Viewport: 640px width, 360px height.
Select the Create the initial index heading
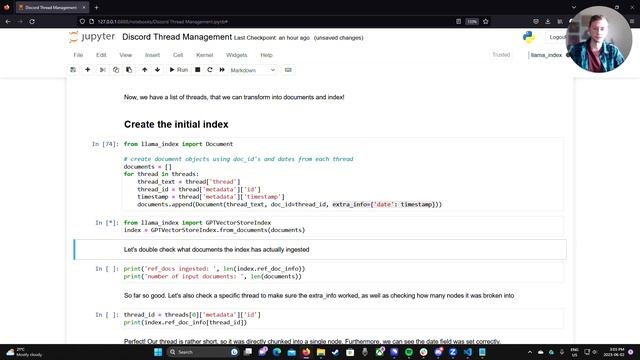pos(176,124)
